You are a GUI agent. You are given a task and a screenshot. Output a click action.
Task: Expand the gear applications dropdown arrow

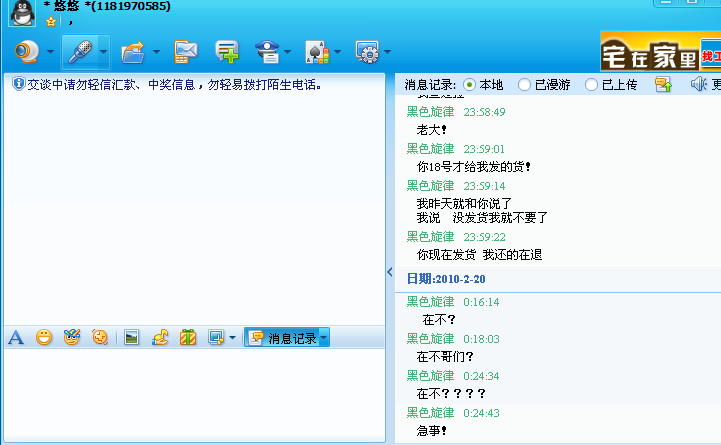click(388, 51)
